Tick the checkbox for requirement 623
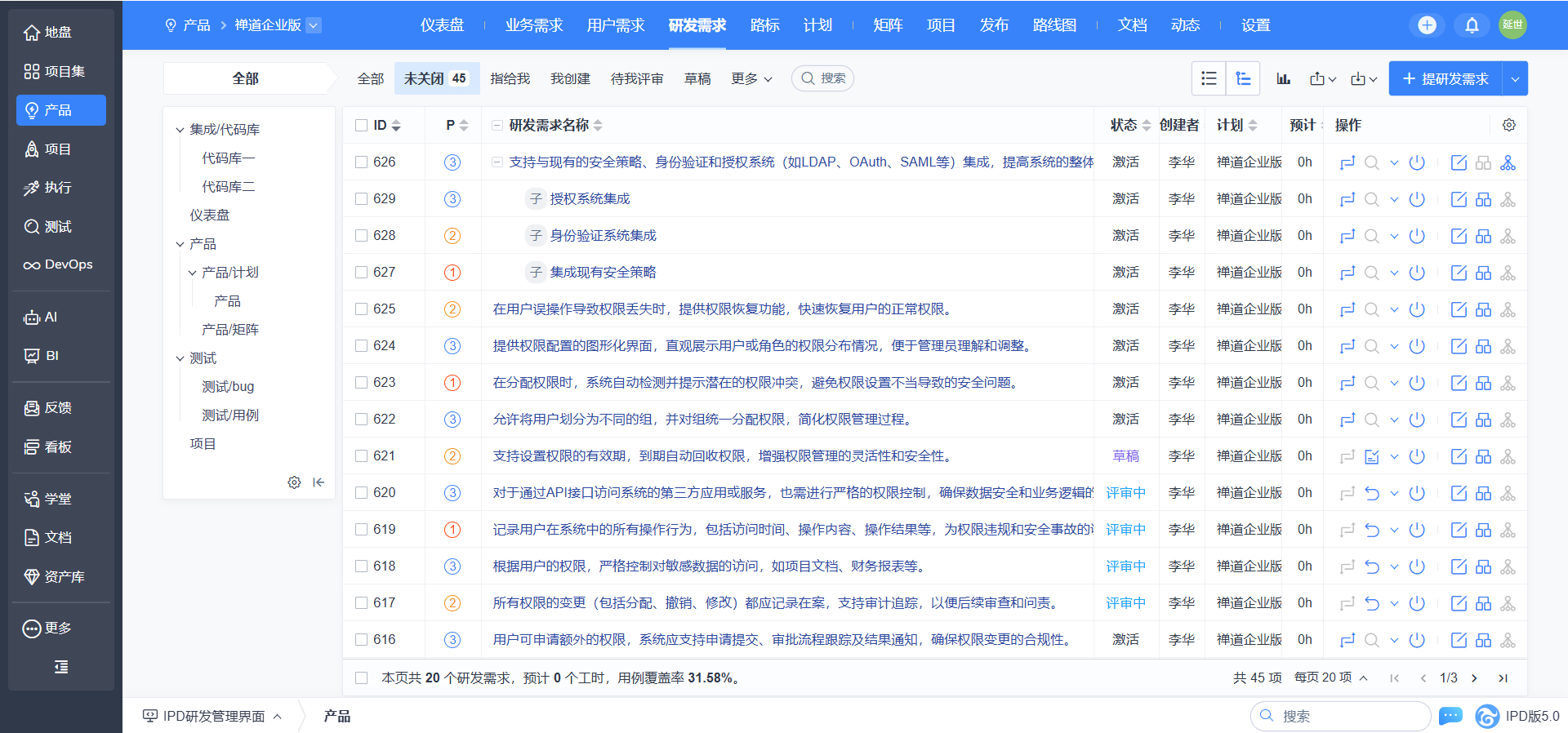 [361, 383]
